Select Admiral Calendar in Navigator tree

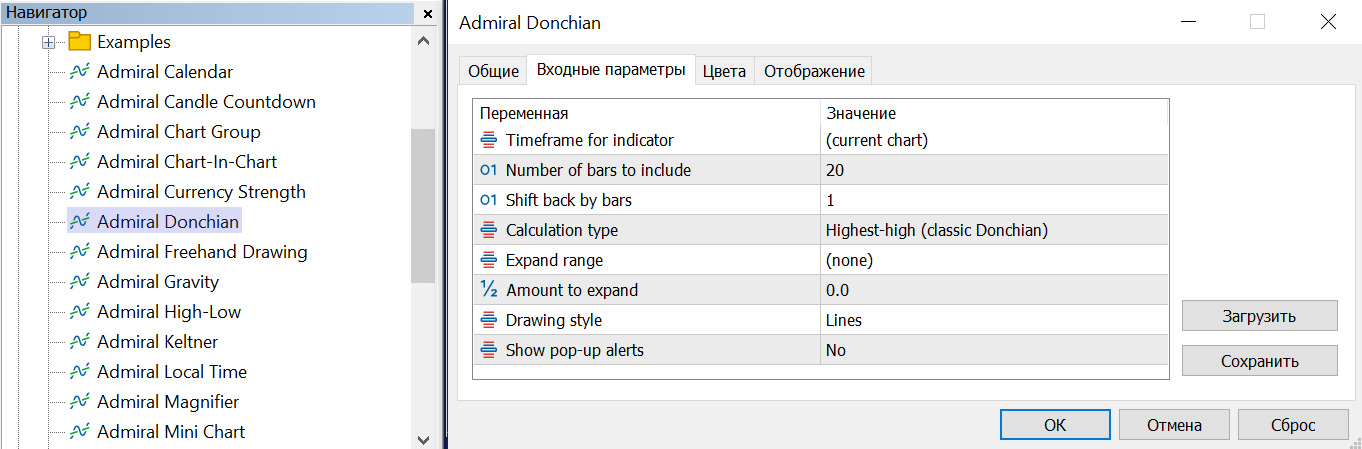pos(165,72)
